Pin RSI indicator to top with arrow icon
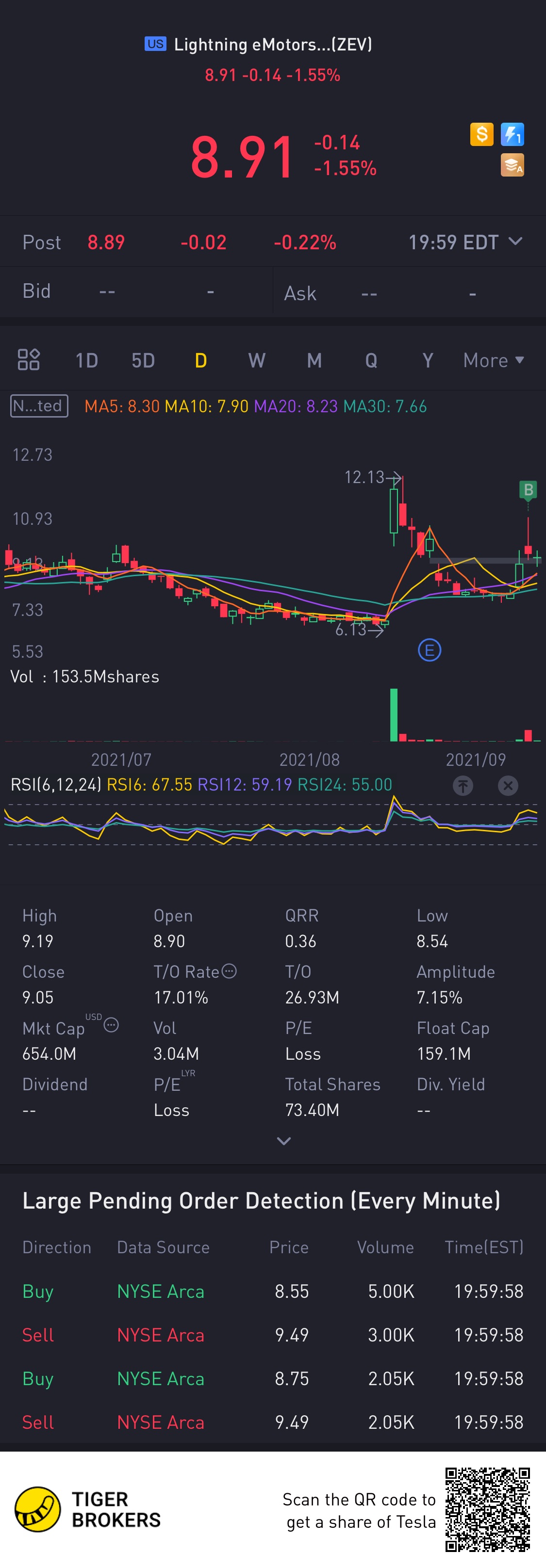This screenshot has width=546, height=1568. tap(463, 785)
